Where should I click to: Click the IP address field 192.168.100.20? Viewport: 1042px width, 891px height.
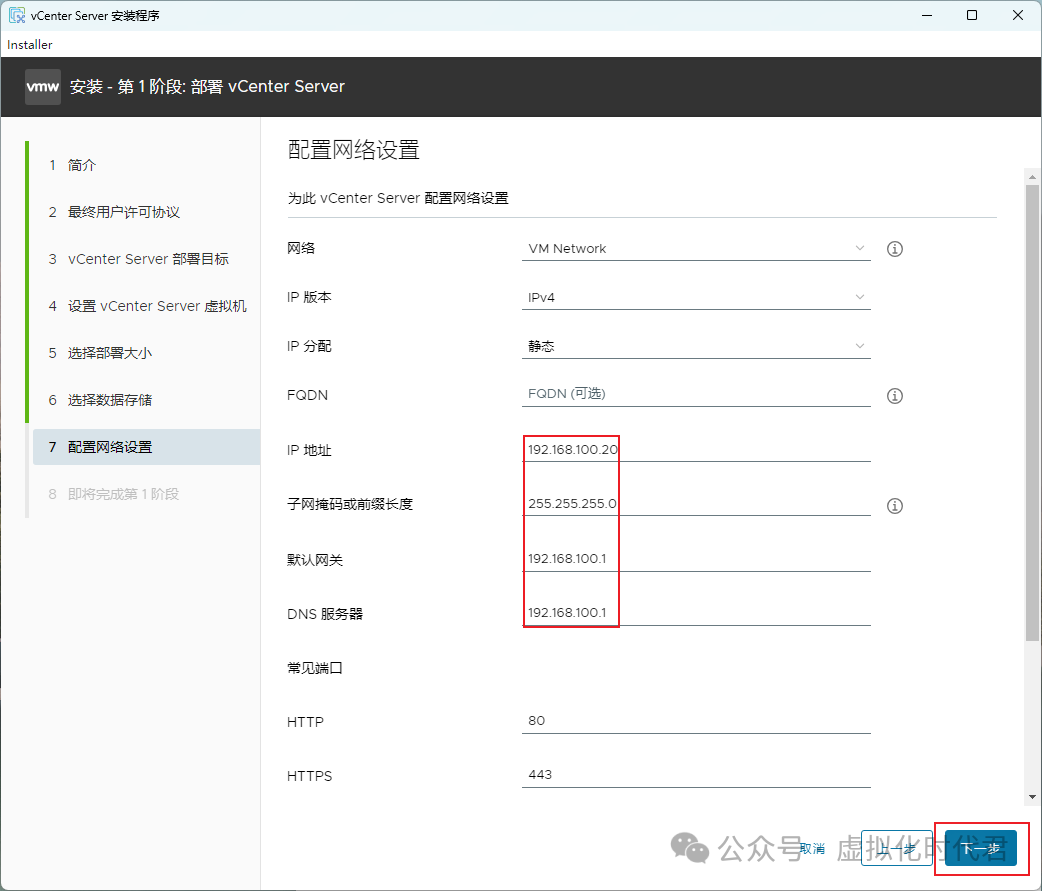(696, 450)
